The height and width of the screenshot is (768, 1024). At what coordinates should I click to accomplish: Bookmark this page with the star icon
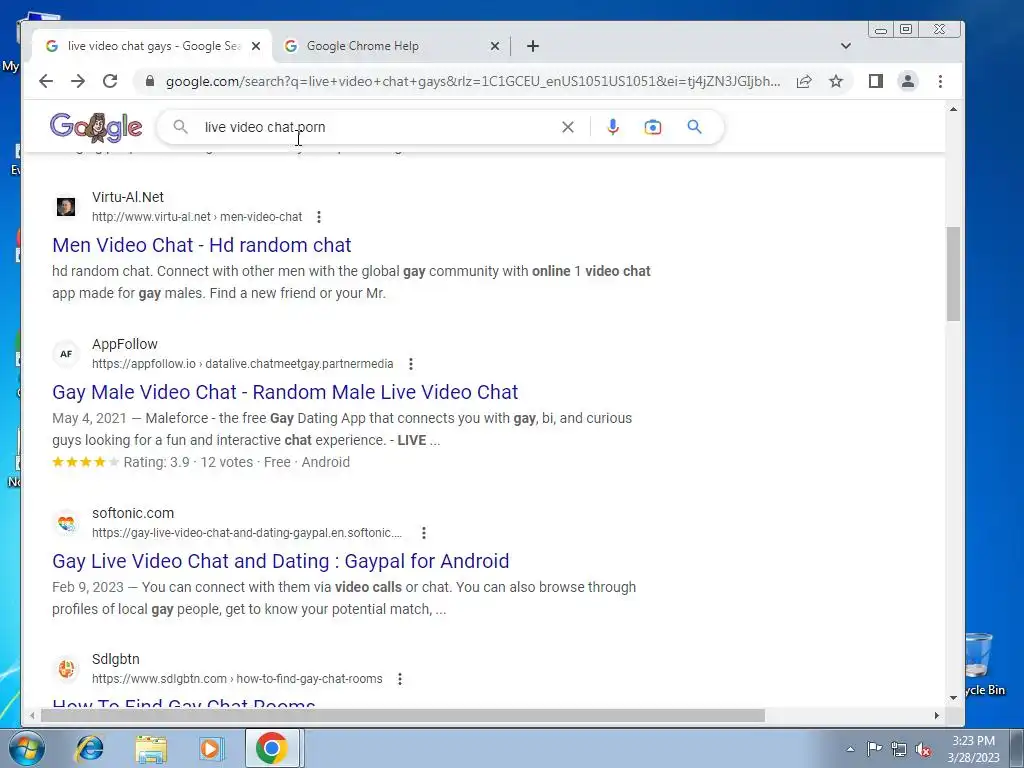836,81
